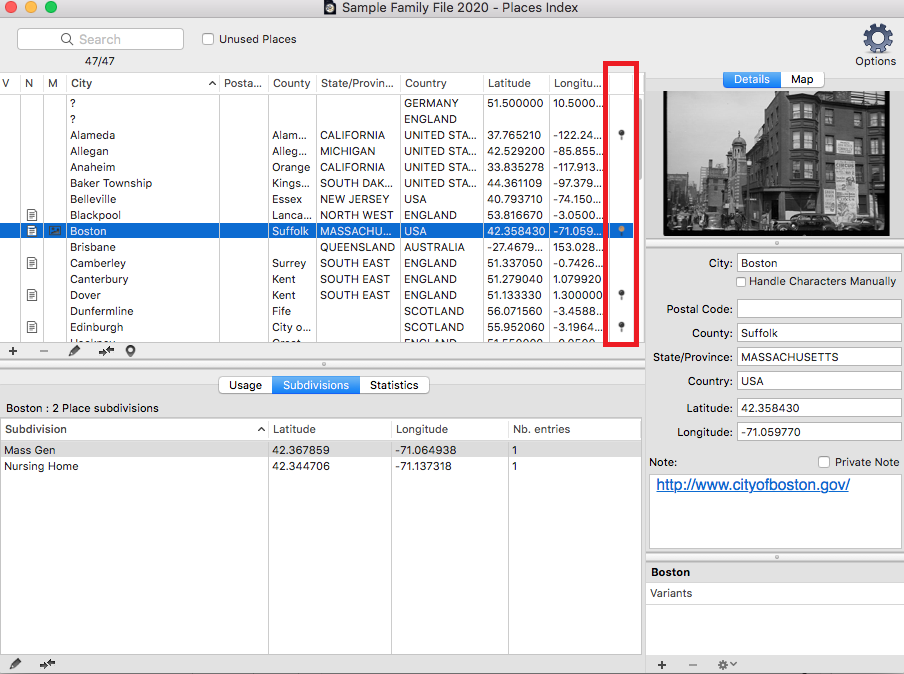
Task: Click the County field containing Suffolk
Action: 819,333
